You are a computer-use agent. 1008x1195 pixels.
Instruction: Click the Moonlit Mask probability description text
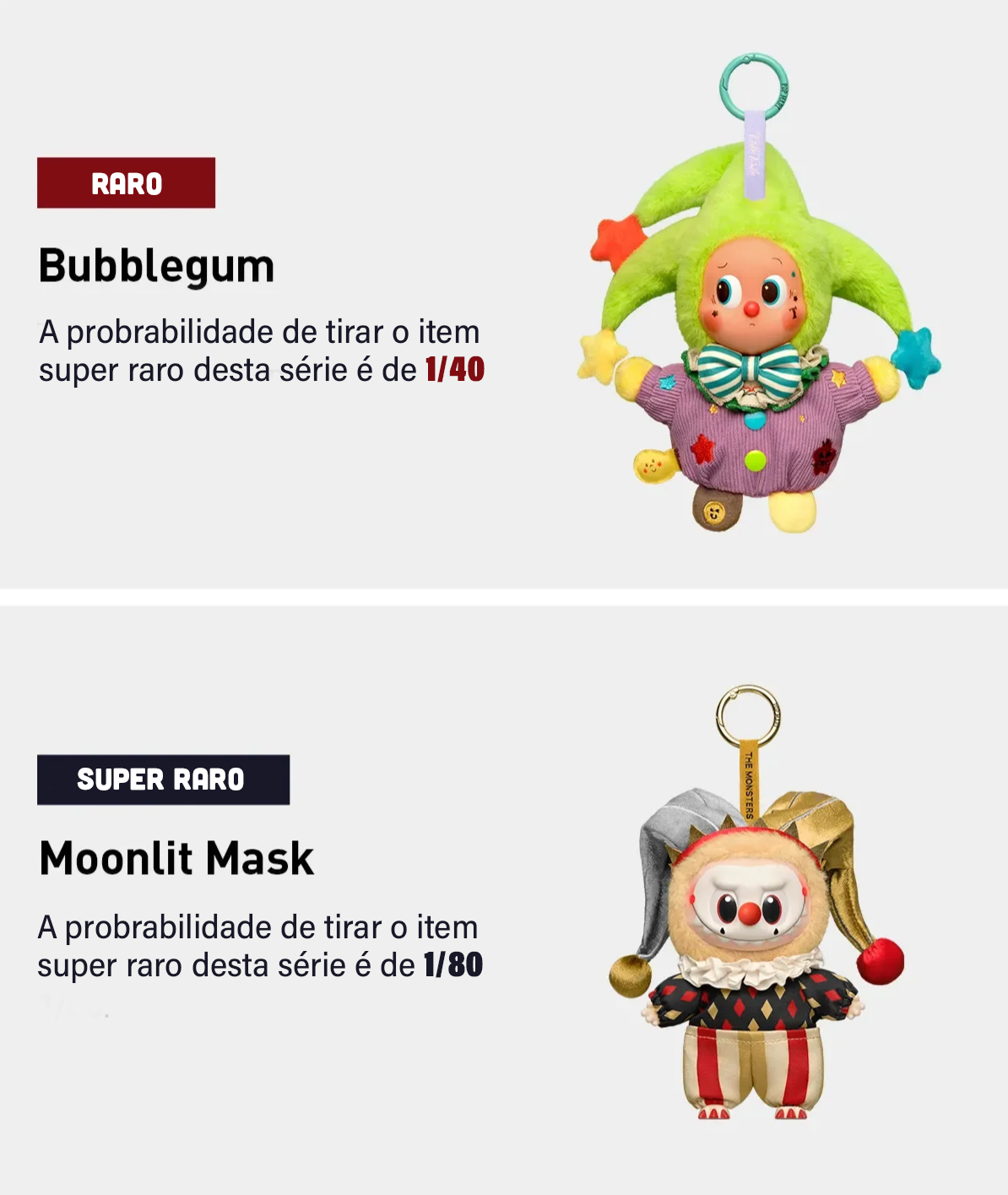[260, 946]
